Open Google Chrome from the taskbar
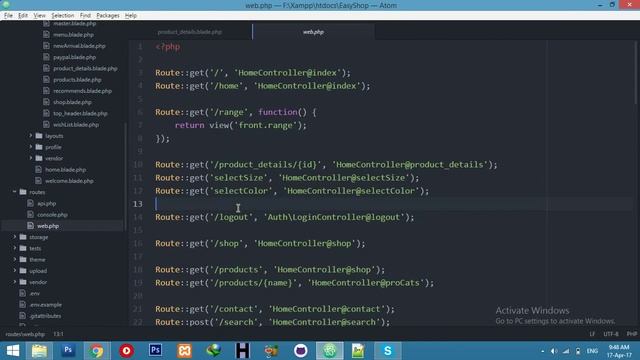Image resolution: width=640 pixels, height=360 pixels. [96, 351]
